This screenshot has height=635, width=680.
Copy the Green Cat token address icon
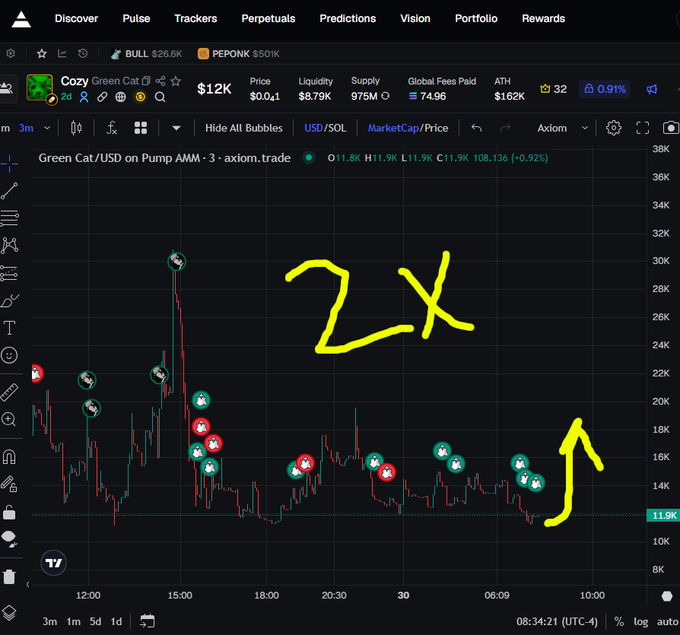click(x=146, y=81)
